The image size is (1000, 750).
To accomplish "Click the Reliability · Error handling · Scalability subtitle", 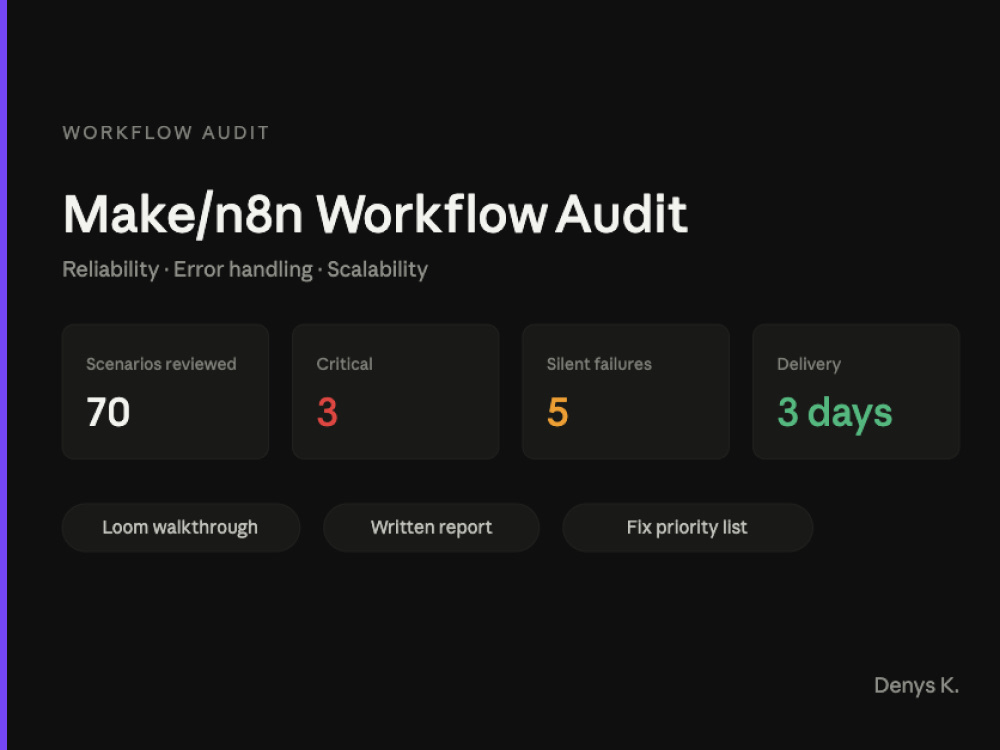I will click(x=245, y=269).
